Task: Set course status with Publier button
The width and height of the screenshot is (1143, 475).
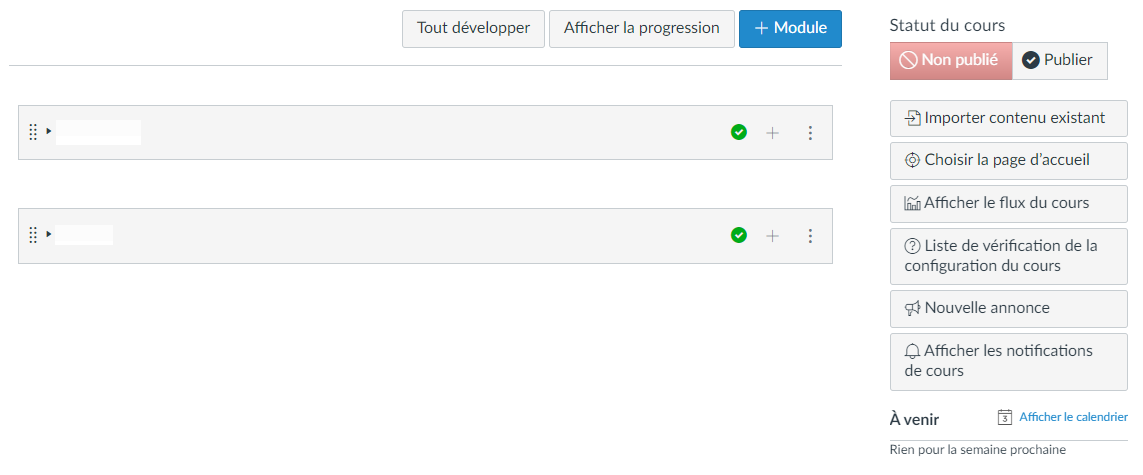Action: (1060, 60)
